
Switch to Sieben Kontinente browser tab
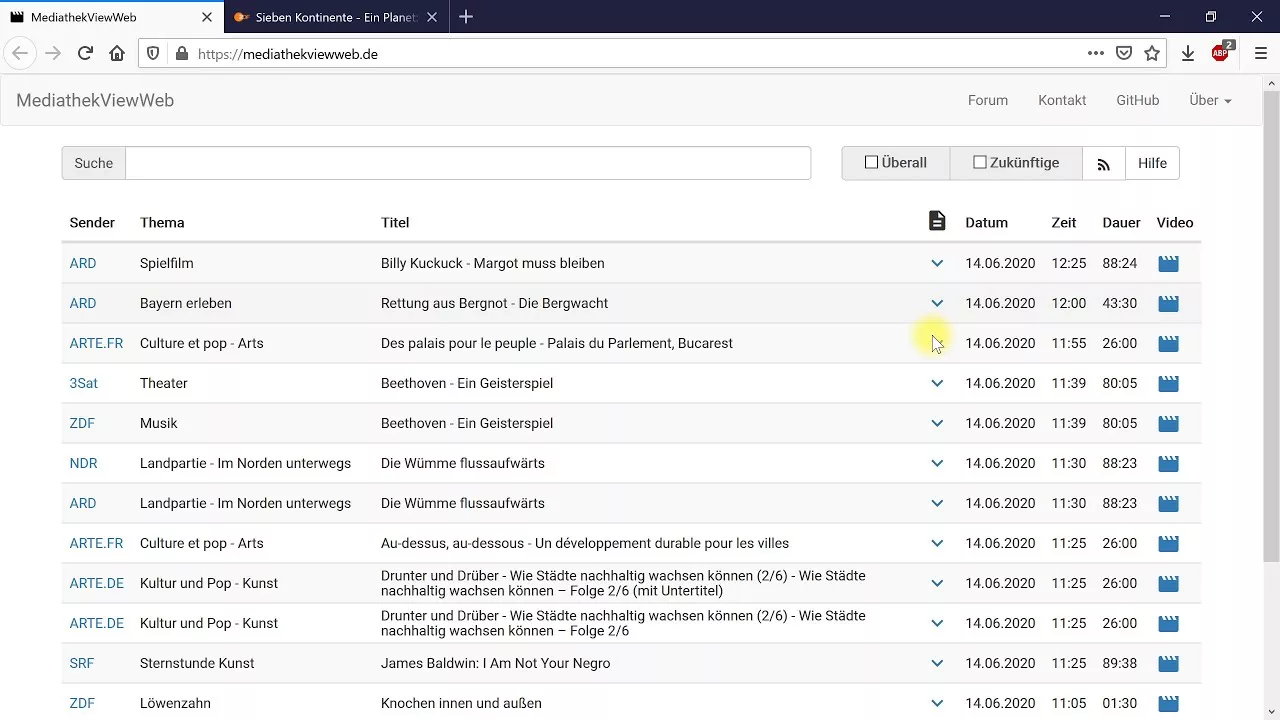point(335,17)
